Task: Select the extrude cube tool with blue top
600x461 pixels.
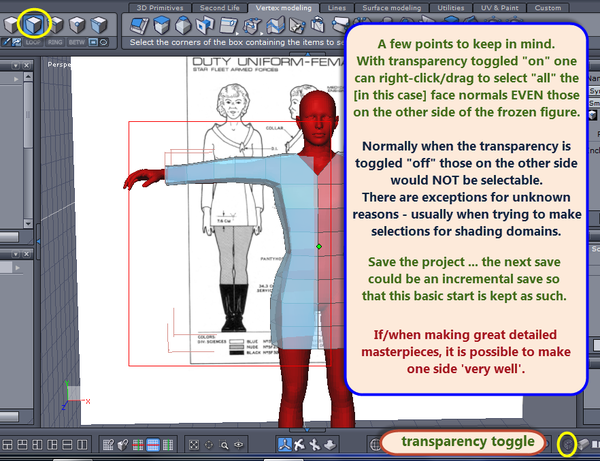Action: [161, 25]
